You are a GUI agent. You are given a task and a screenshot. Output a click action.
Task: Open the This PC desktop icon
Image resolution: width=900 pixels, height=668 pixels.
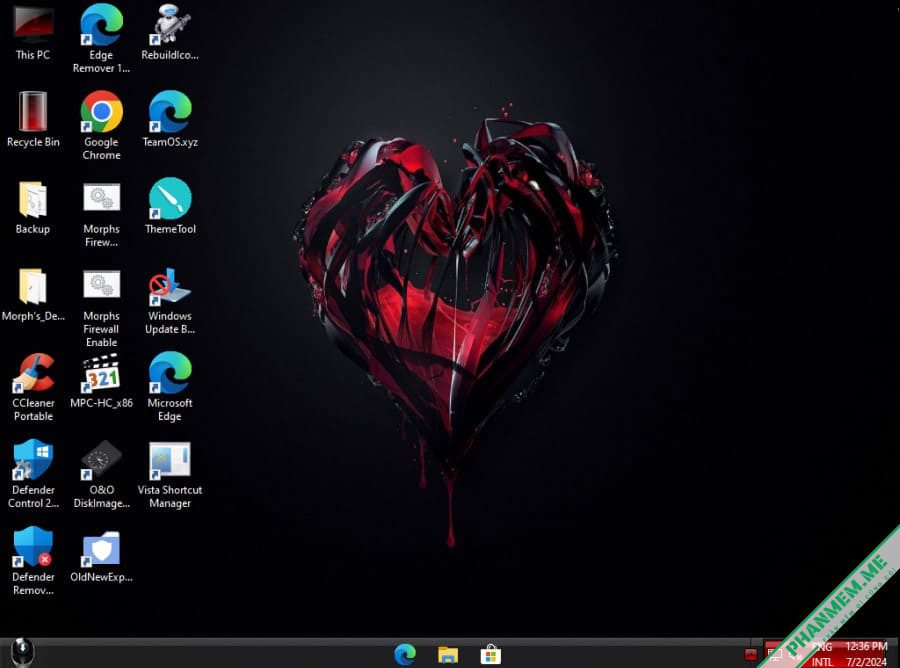coord(33,32)
